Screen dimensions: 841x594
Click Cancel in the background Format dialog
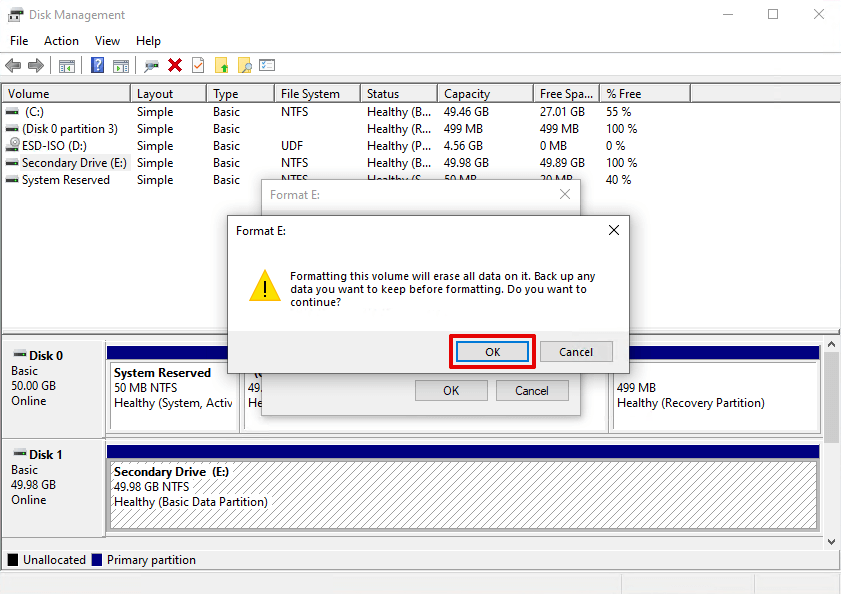tap(532, 391)
